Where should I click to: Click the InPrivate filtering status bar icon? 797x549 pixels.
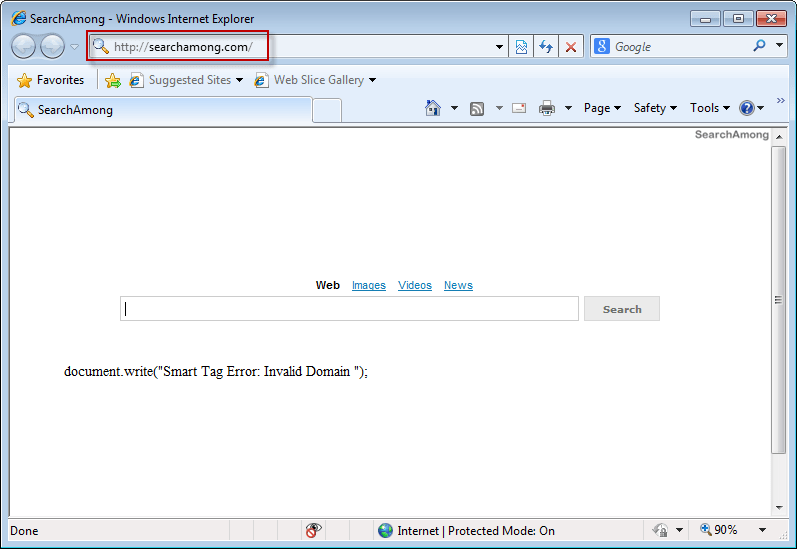pos(313,530)
